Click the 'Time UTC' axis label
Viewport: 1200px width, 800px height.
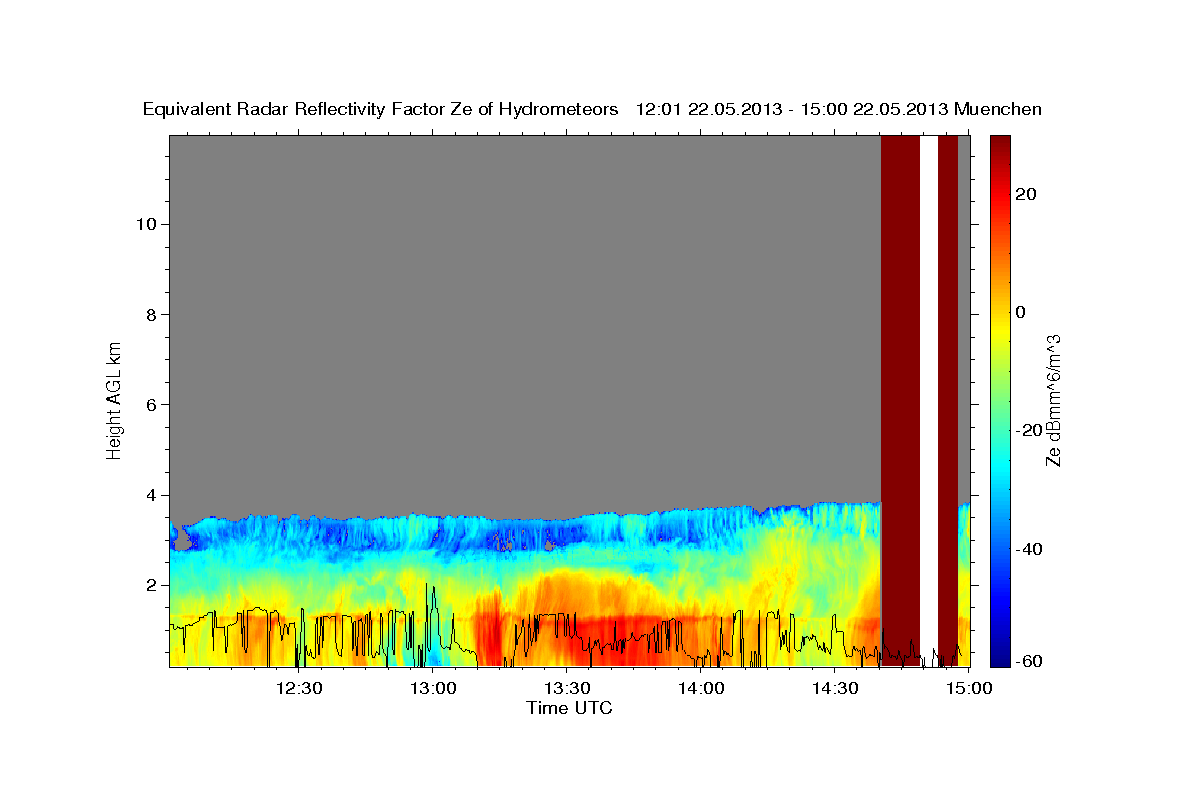coord(569,708)
